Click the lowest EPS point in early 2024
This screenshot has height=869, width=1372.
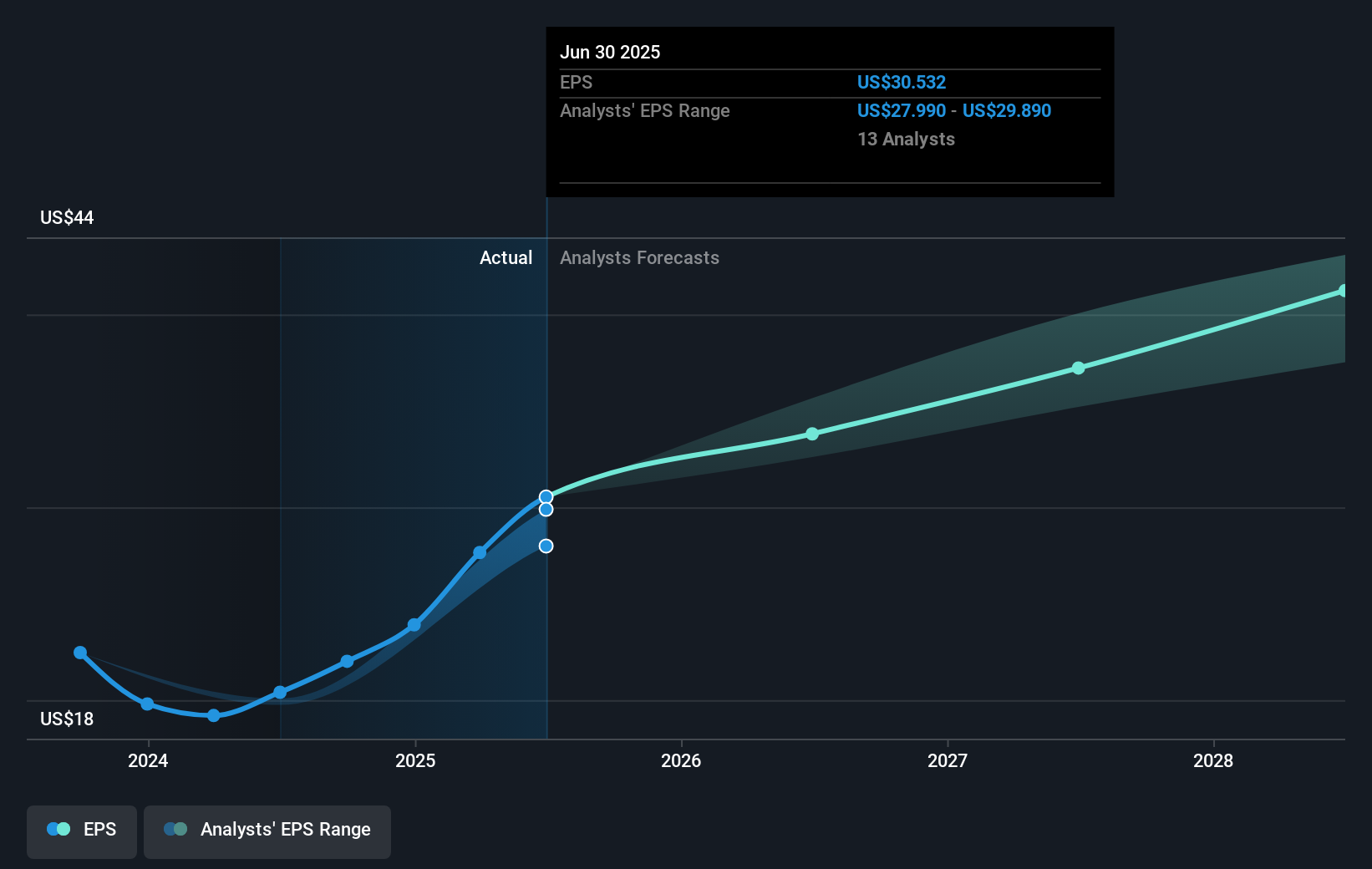[x=214, y=715]
